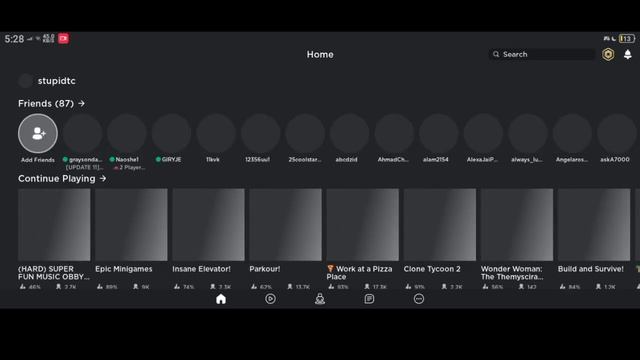The width and height of the screenshot is (640, 360).
Task: Open friend GIRYJE avatar
Action: [x=171, y=133]
